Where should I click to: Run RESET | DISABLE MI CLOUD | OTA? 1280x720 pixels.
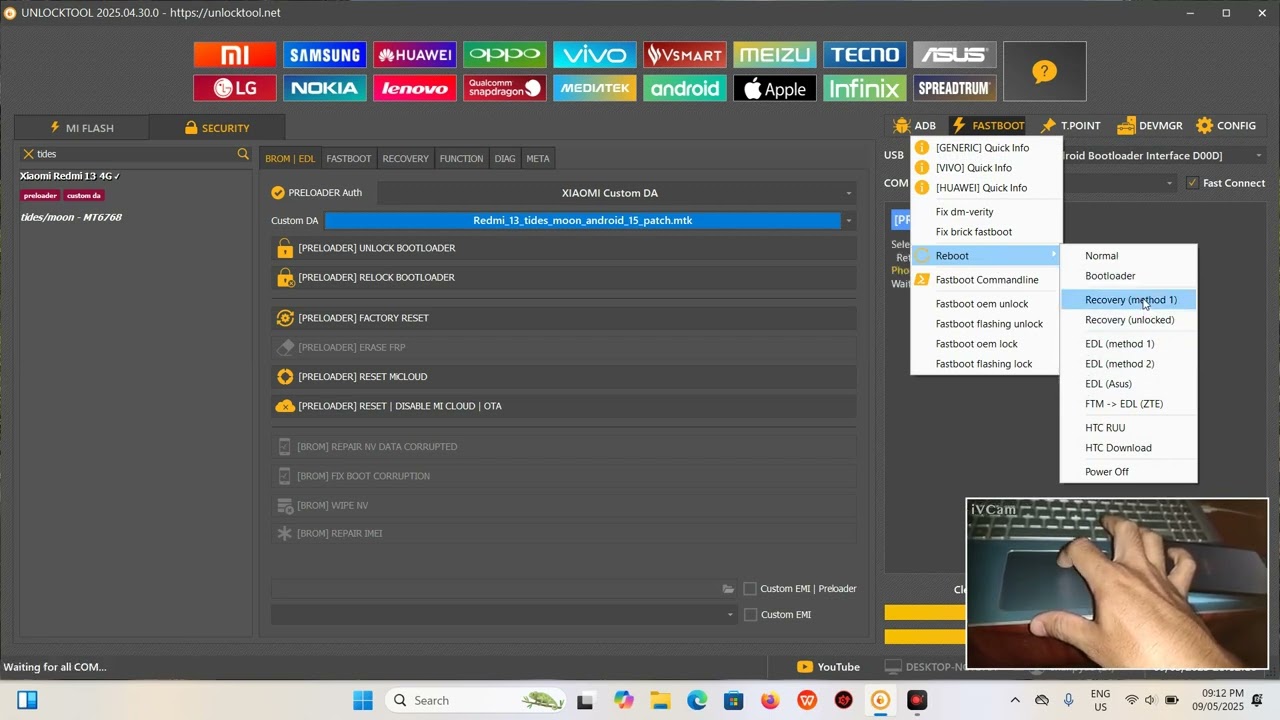click(564, 406)
